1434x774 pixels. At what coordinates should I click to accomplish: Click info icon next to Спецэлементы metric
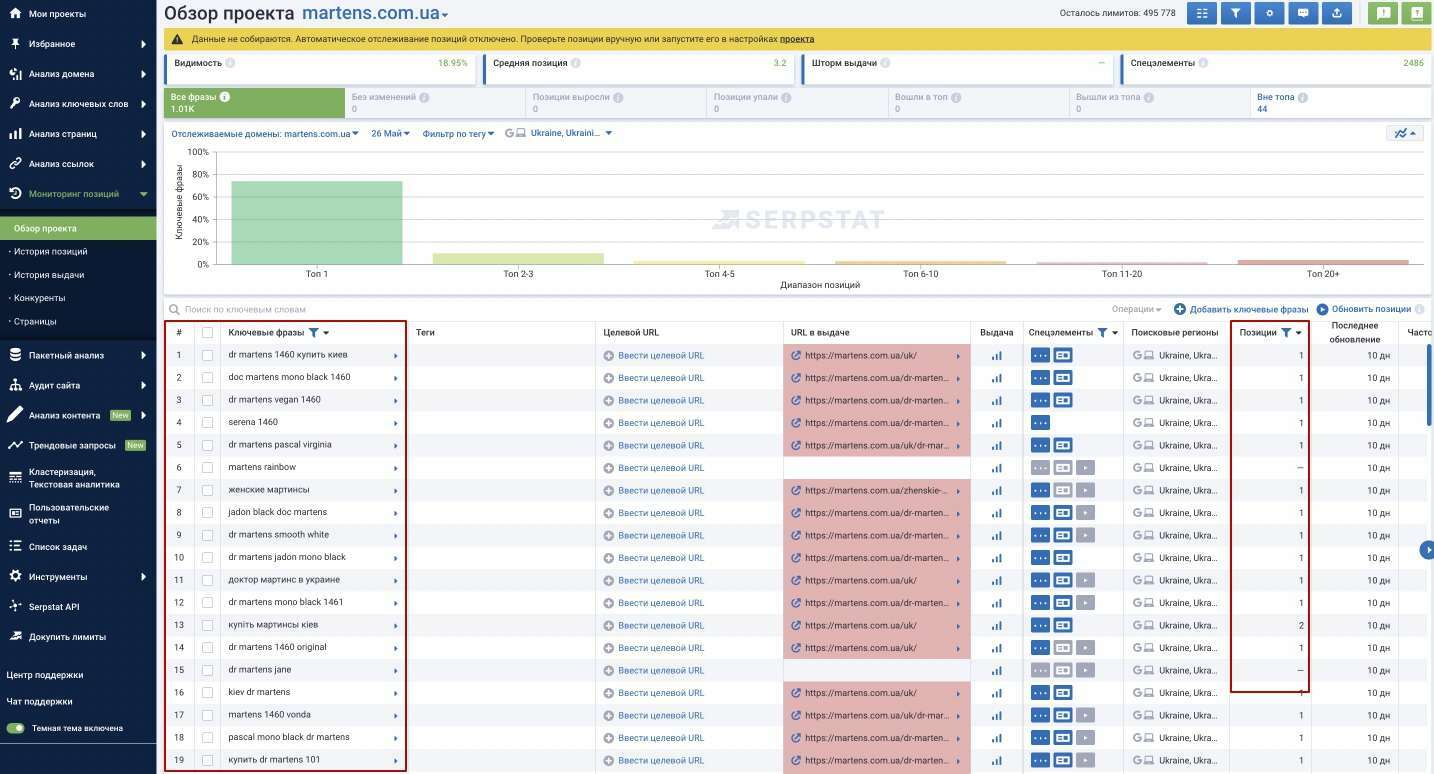point(1204,63)
